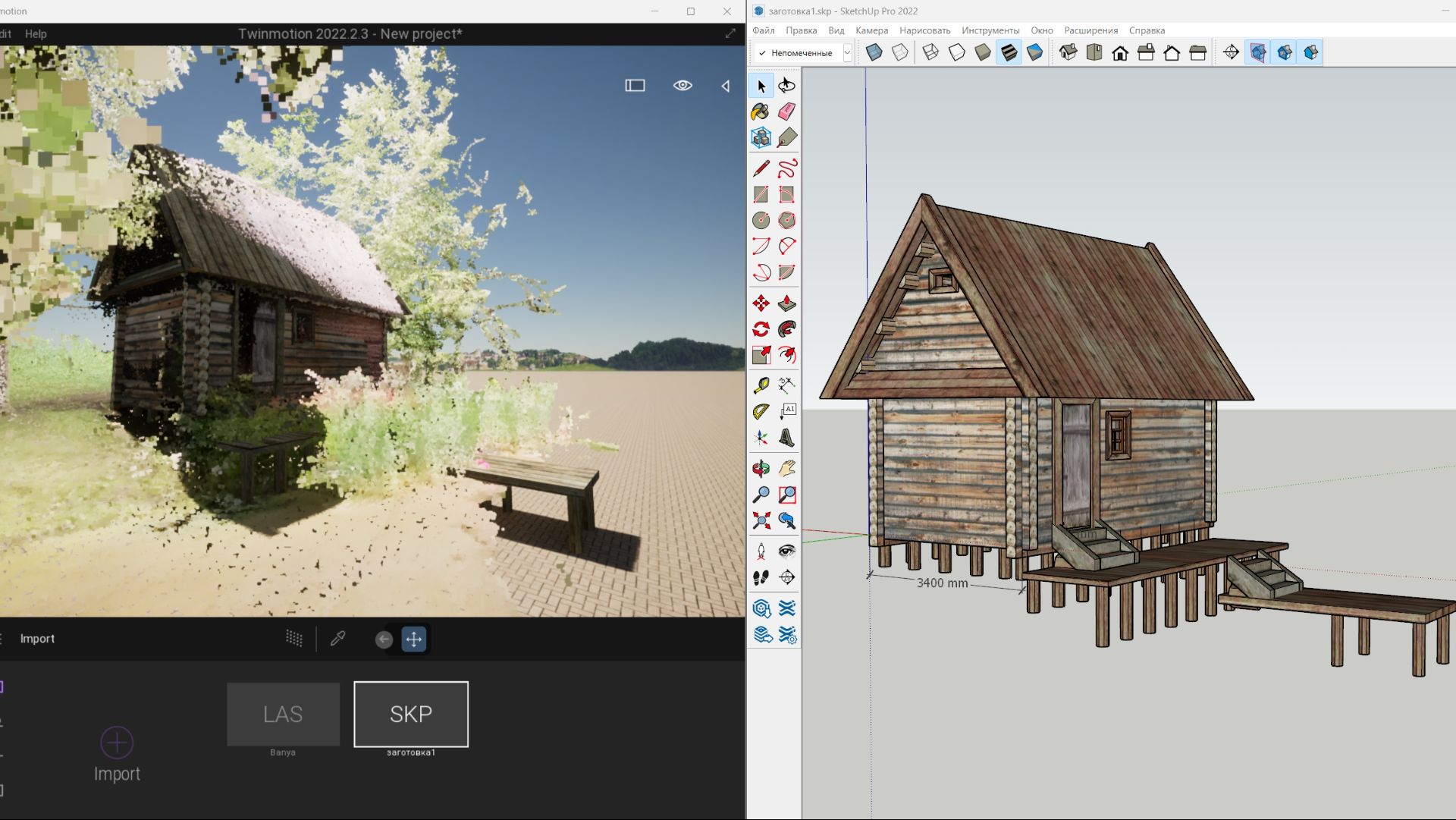Select the Eraser tool in SketchUp
This screenshot has height=820, width=1456.
coord(786,112)
